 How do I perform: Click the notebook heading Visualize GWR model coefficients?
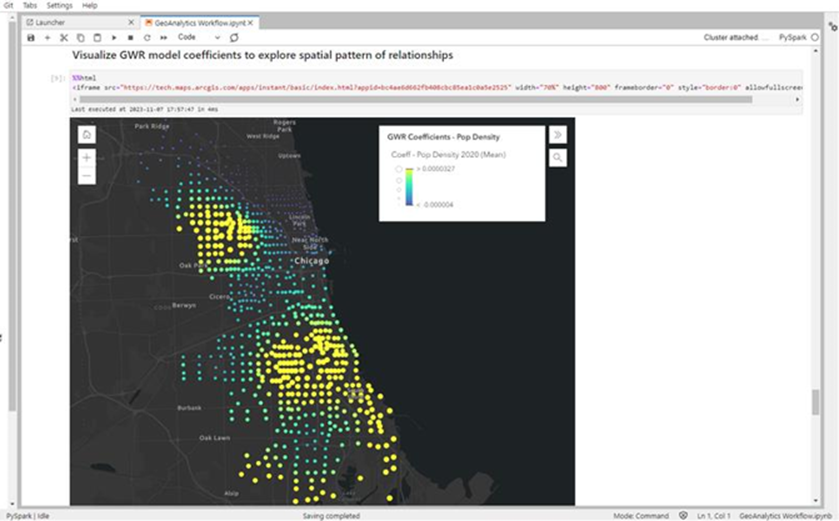pyautogui.click(x=263, y=55)
